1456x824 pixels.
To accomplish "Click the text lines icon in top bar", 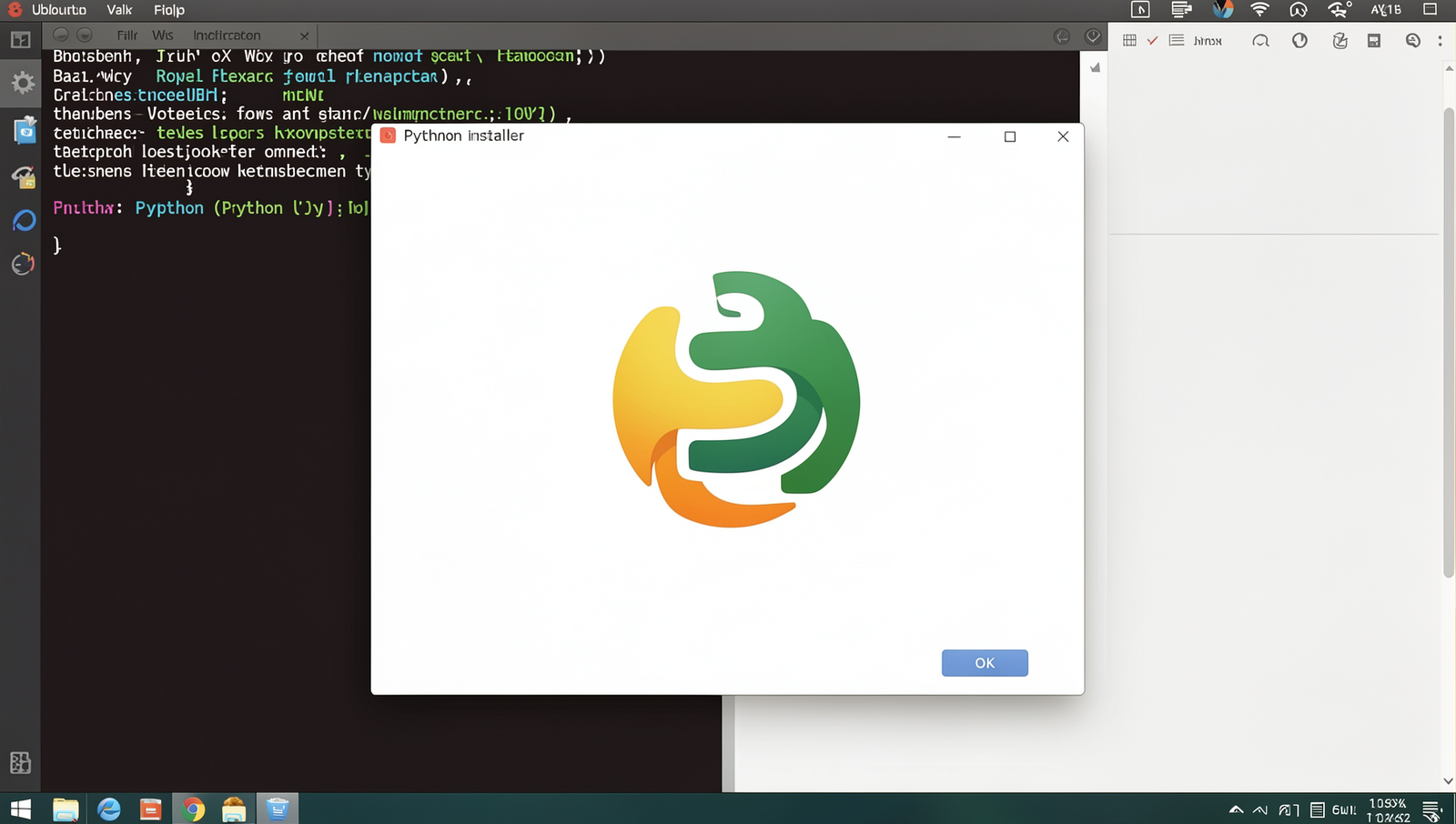I will (x=1181, y=10).
